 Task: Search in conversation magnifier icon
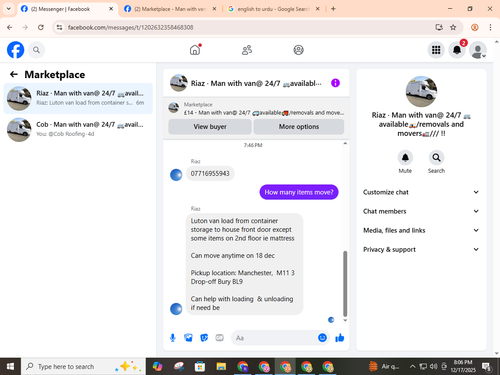click(x=436, y=157)
